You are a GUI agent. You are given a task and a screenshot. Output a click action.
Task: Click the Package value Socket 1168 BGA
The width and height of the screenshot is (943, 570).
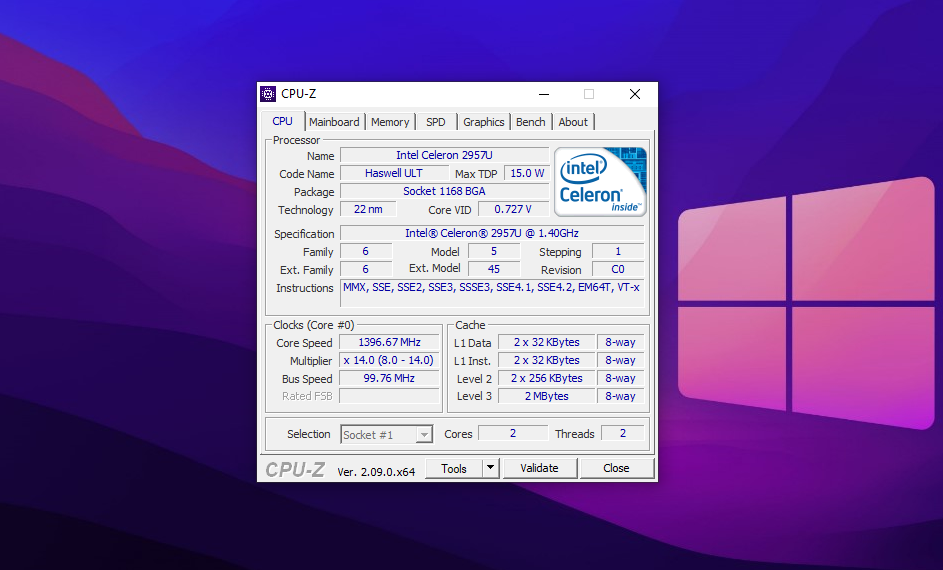tap(444, 191)
